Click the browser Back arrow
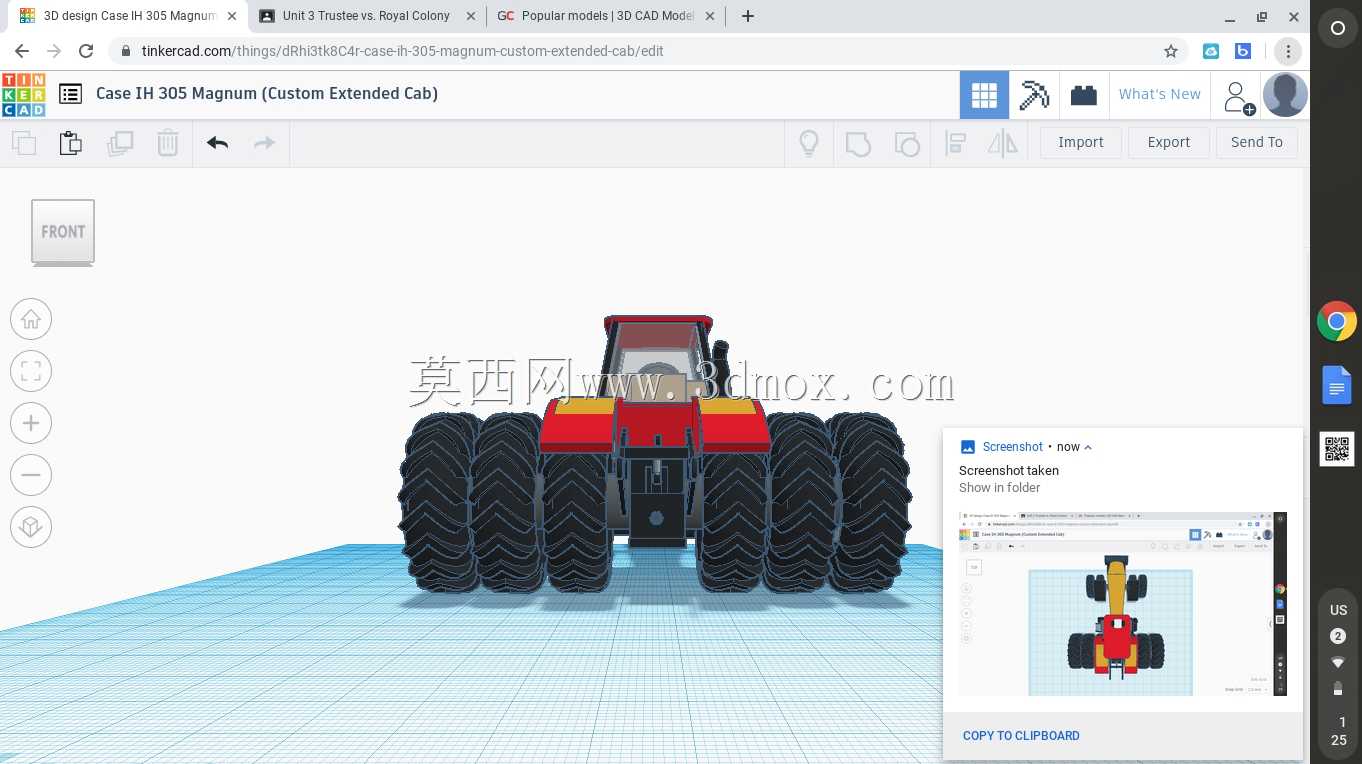Image resolution: width=1362 pixels, height=764 pixels. 22,51
